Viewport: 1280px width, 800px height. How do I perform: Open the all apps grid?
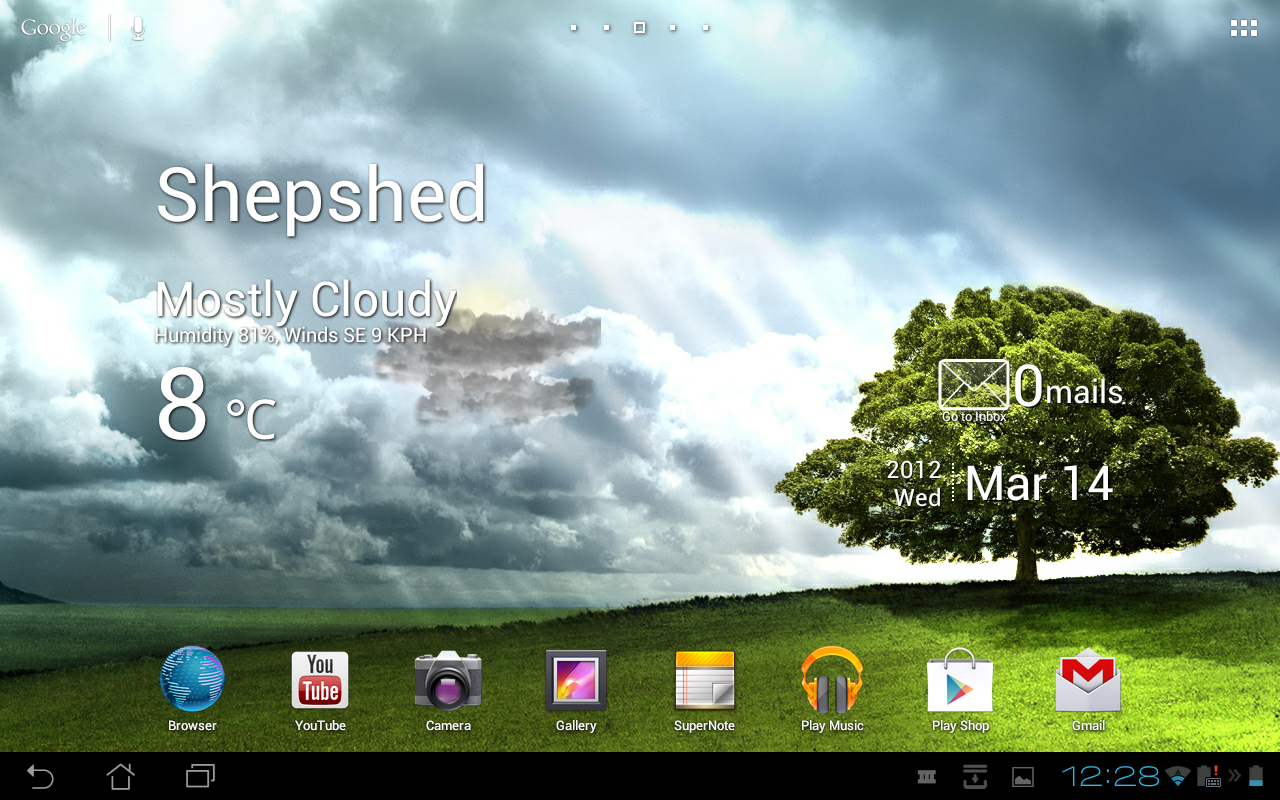1244,28
